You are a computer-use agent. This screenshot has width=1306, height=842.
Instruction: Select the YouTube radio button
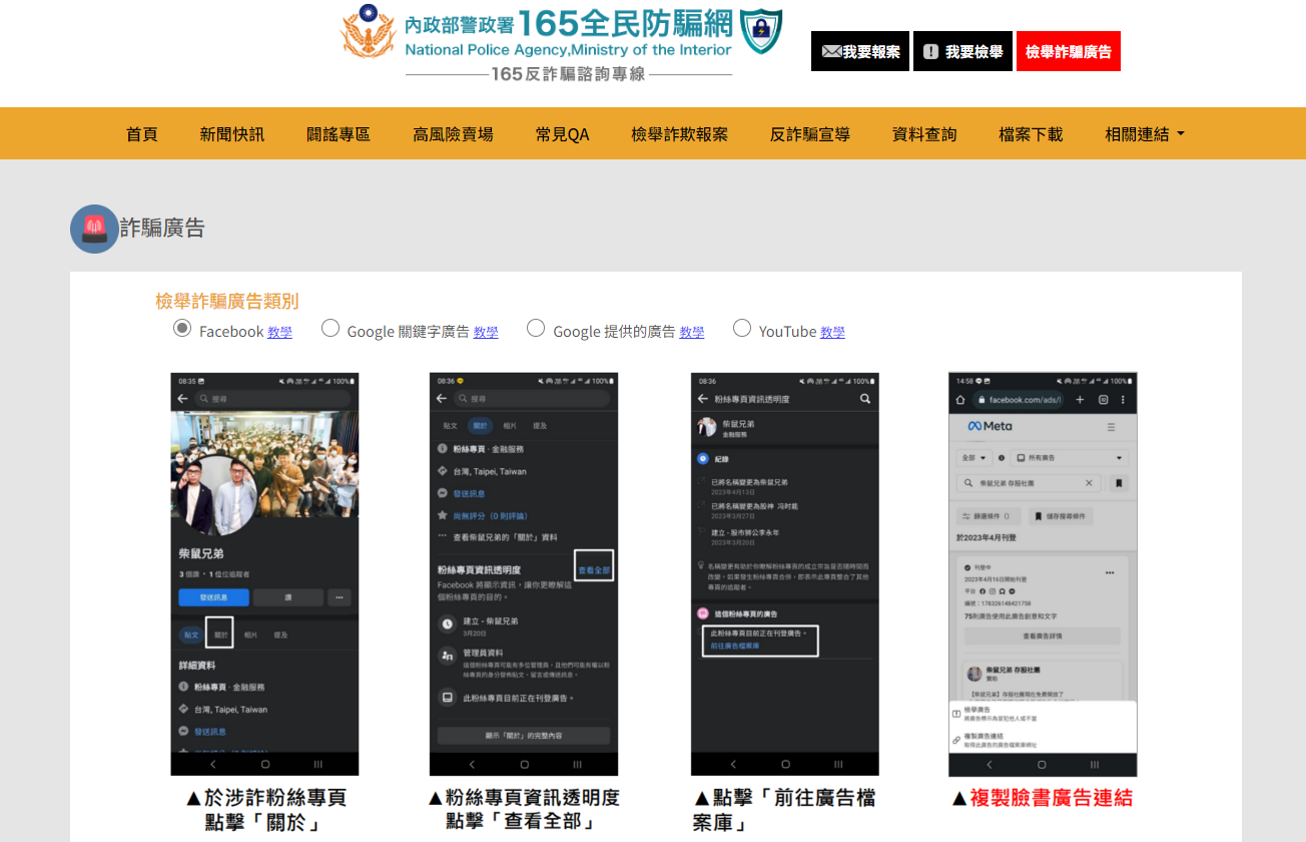(x=742, y=328)
